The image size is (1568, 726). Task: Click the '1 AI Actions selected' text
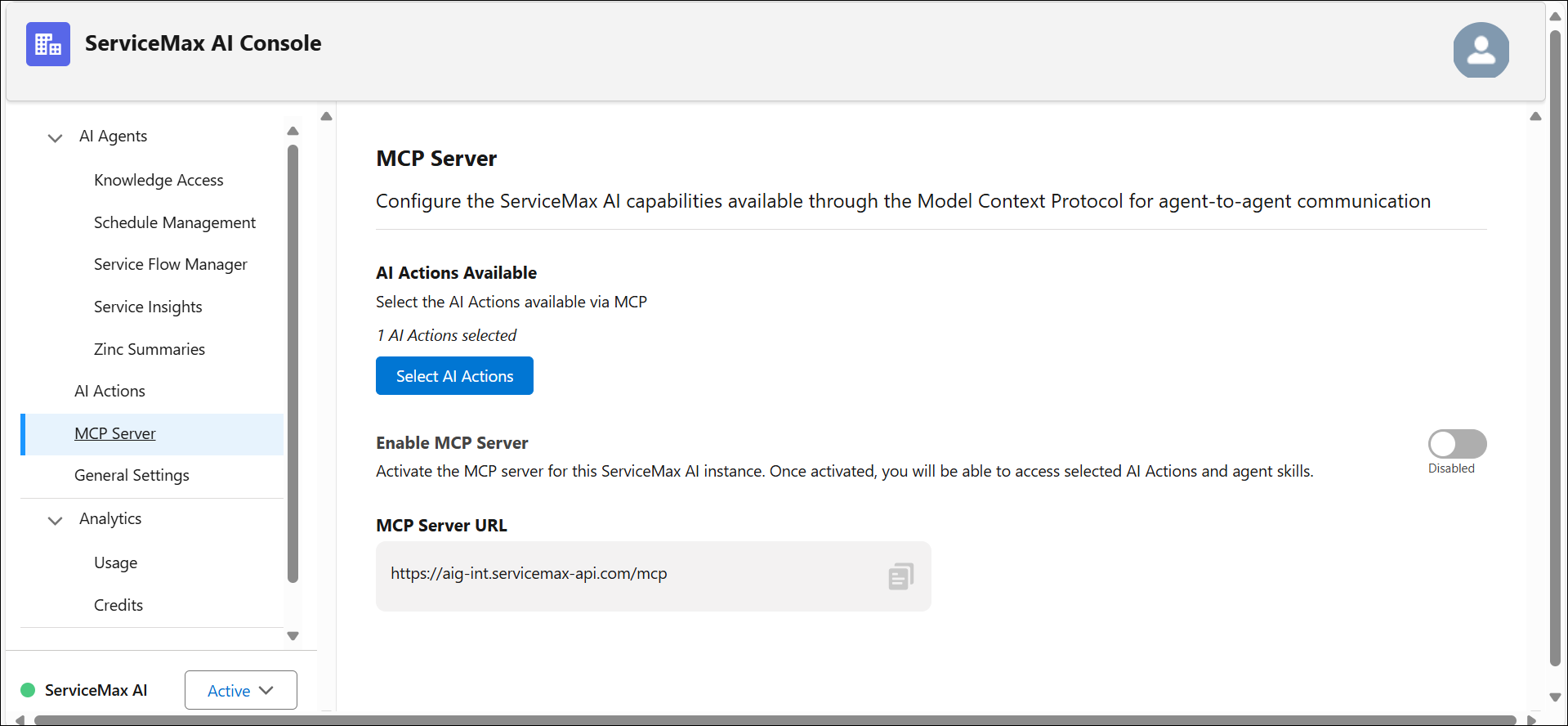tap(446, 335)
